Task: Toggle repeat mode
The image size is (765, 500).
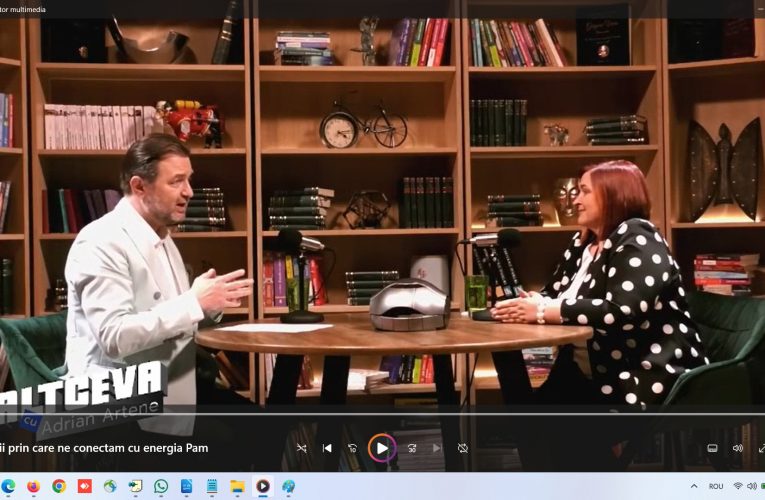Action: pyautogui.click(x=462, y=448)
